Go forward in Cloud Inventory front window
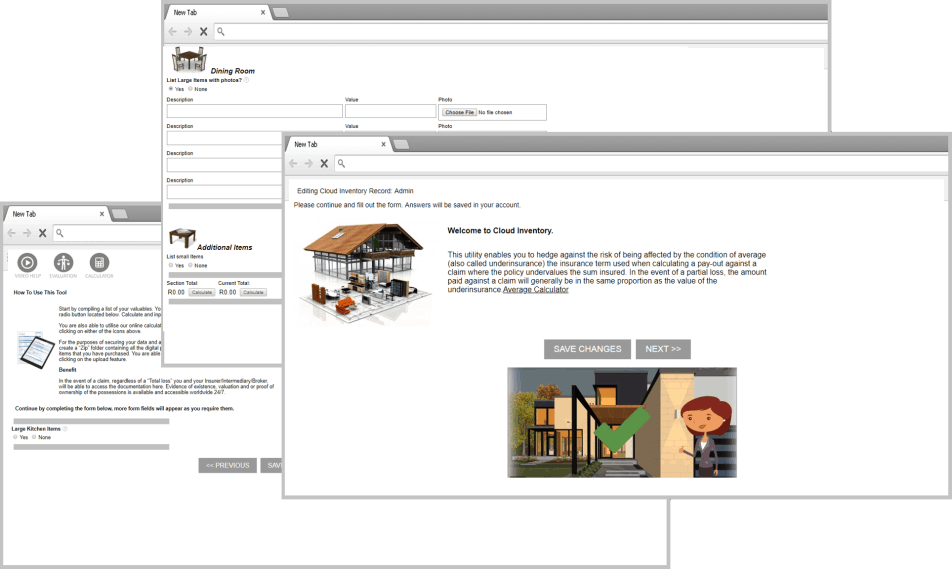 coord(308,163)
